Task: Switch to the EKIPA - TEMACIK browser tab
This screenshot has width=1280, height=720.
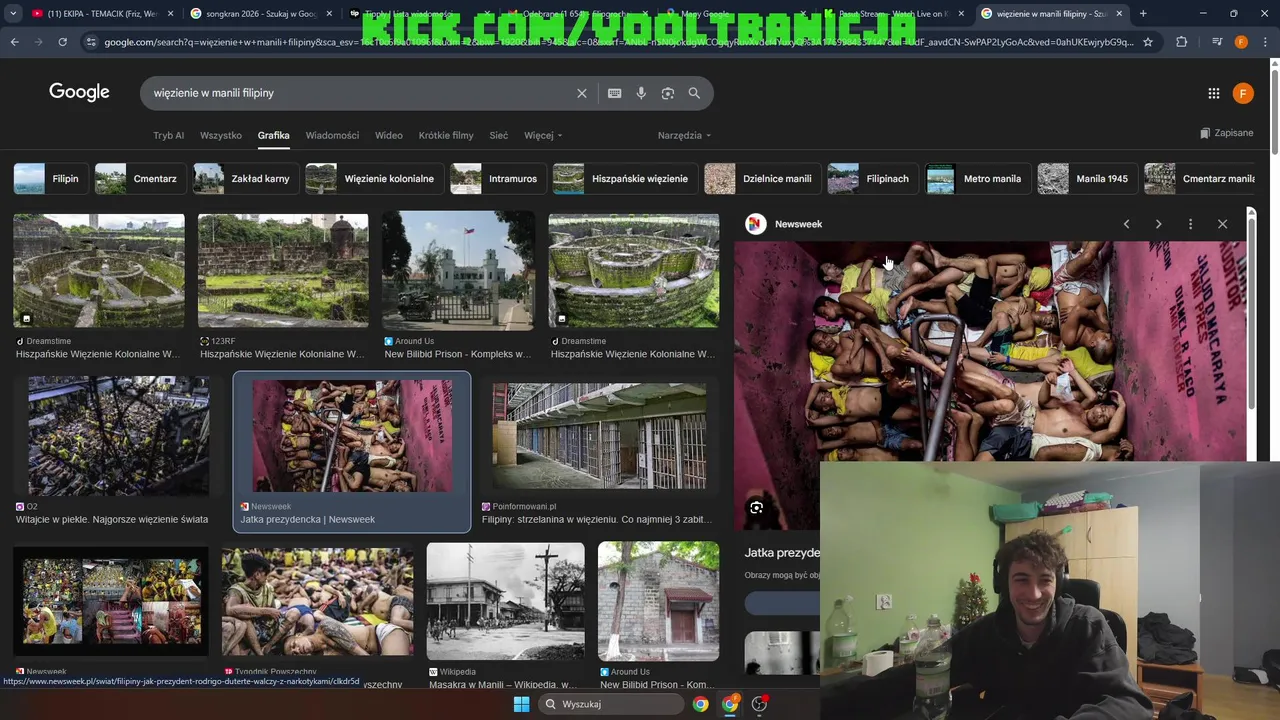Action: tap(103, 14)
